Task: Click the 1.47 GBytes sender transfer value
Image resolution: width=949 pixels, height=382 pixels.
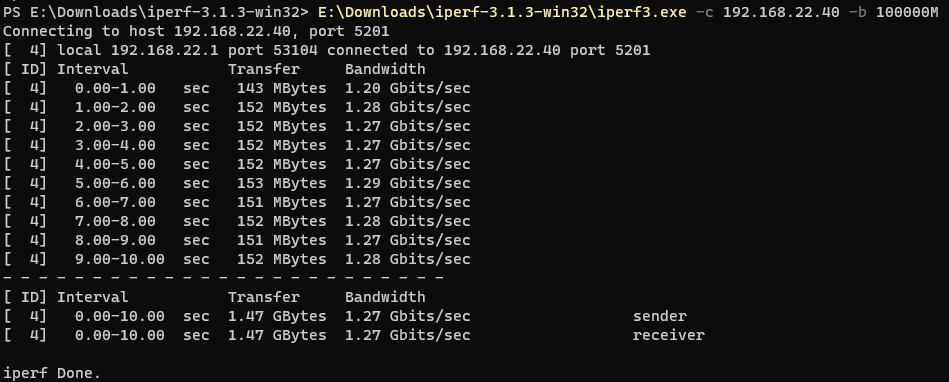Action: [277, 316]
